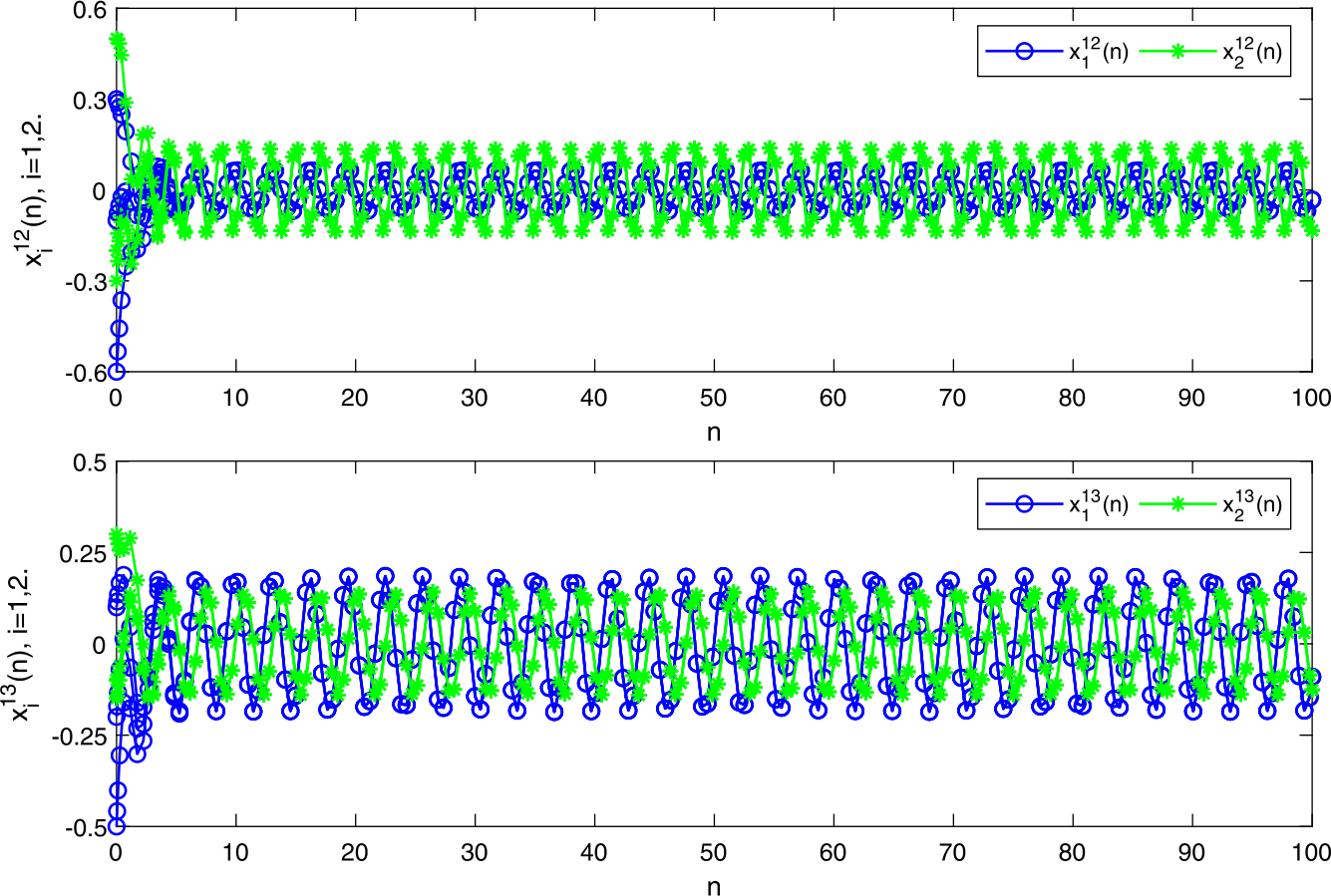Click x-axis tick 90 of the bottom plot

[x=1192, y=851]
